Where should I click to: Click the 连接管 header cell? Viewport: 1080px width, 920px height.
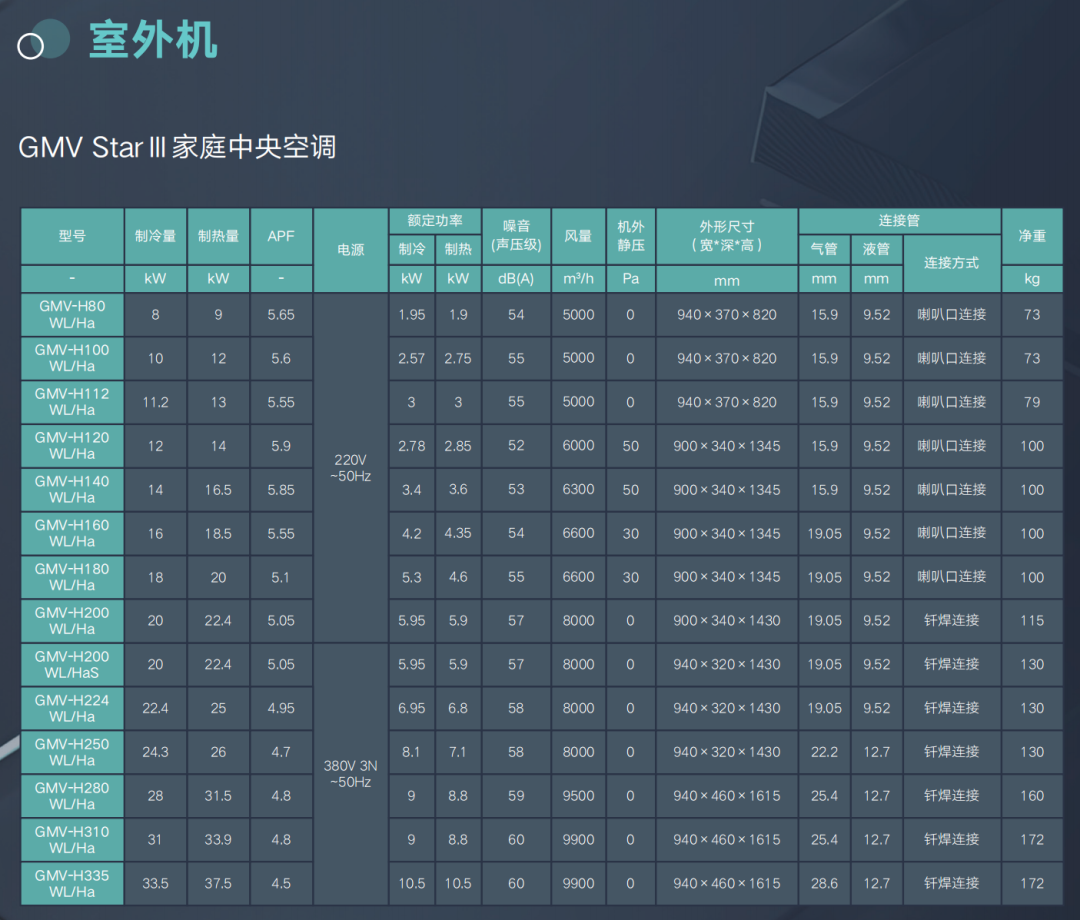(900, 221)
